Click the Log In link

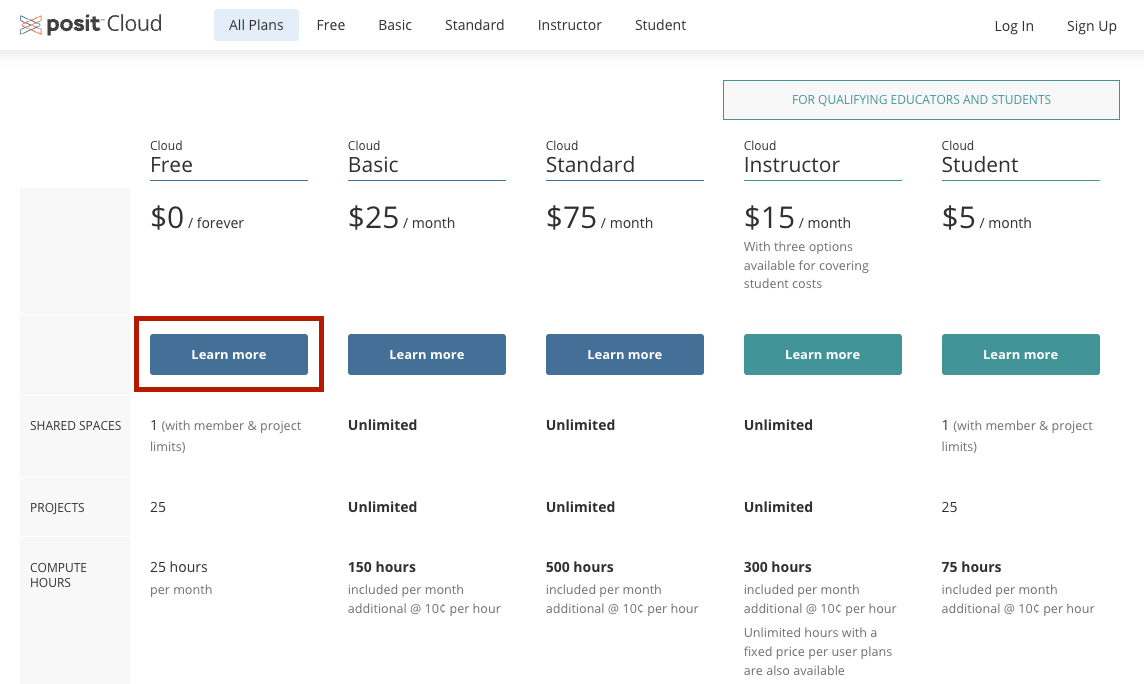(x=1014, y=26)
